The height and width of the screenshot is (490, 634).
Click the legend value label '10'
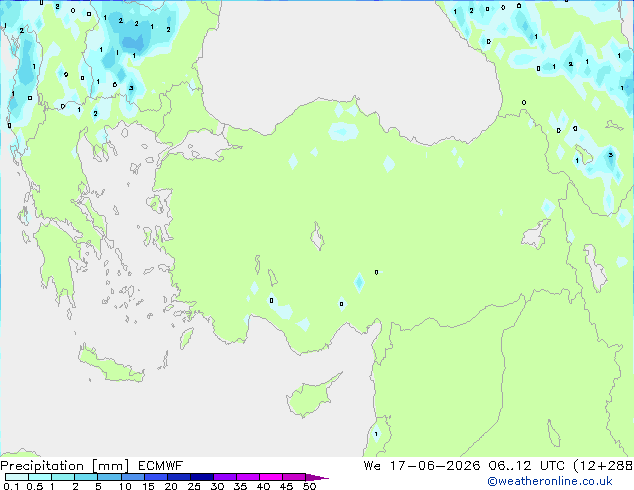[x=125, y=486]
